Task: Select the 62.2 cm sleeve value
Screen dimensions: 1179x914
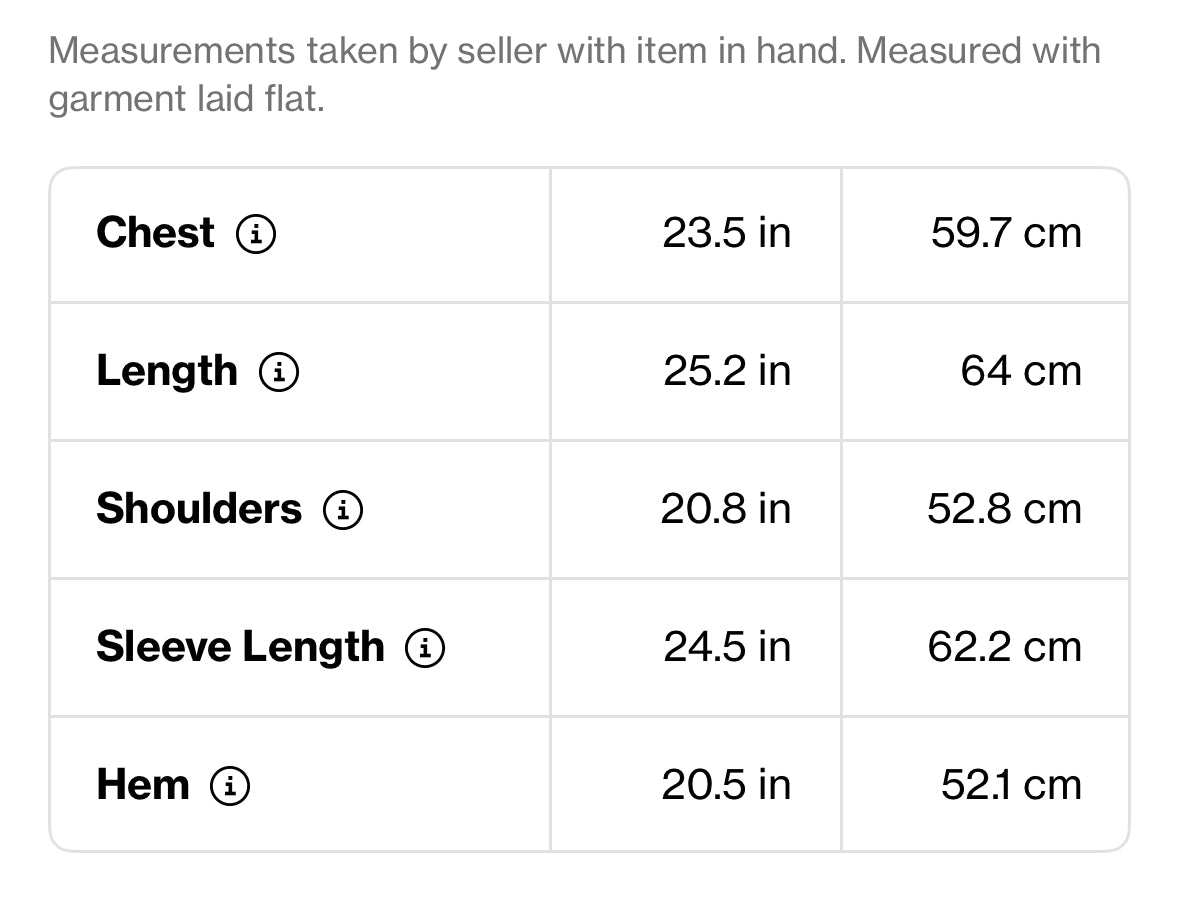Action: pos(1004,647)
